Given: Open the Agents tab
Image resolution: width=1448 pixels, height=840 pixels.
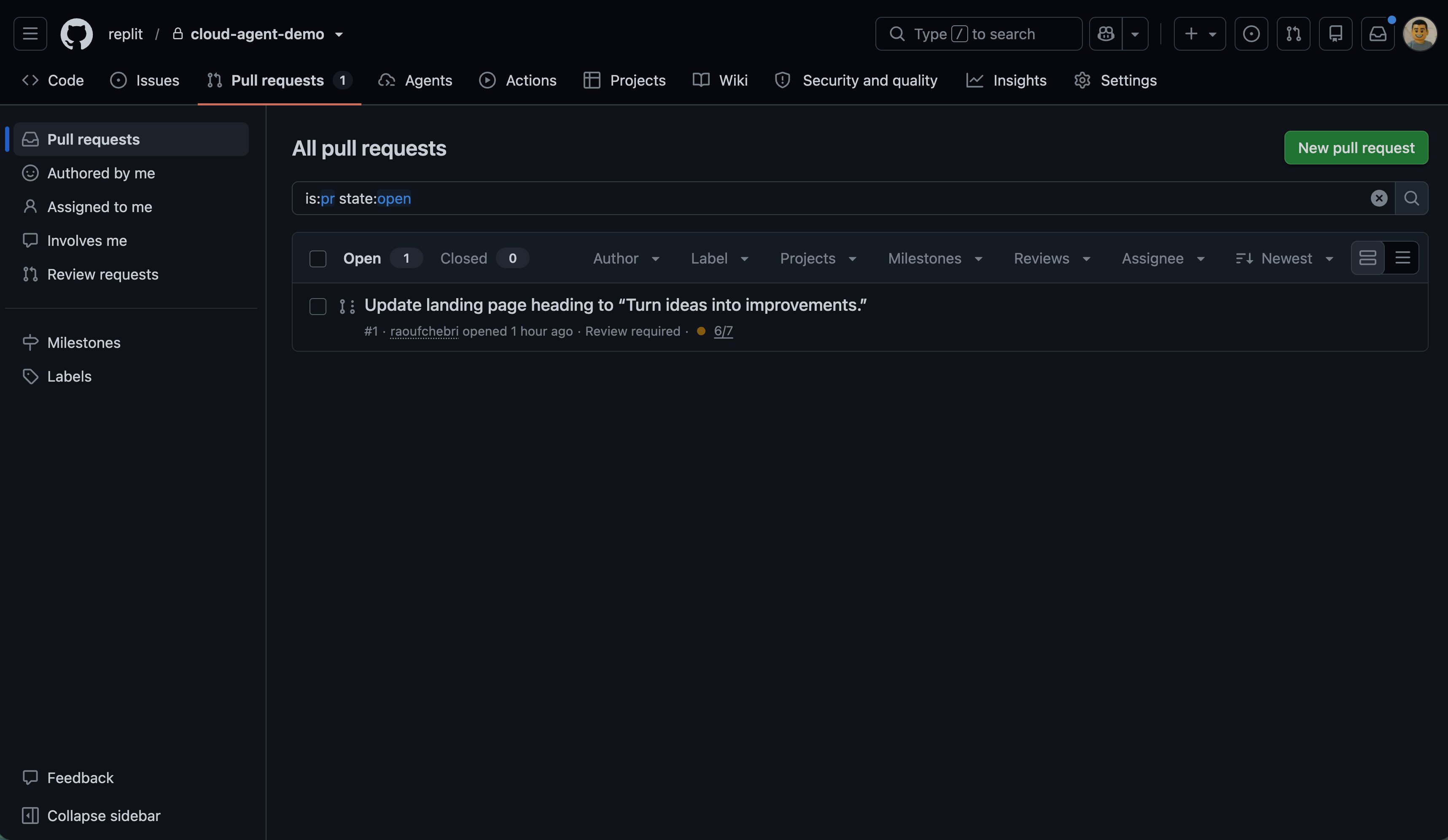Looking at the screenshot, I should (415, 81).
